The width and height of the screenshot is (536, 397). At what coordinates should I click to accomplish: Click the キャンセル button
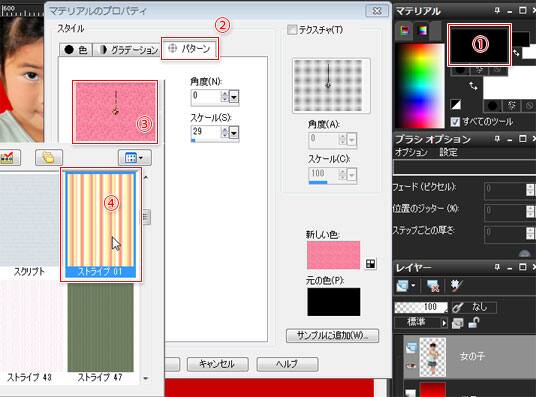tap(217, 364)
